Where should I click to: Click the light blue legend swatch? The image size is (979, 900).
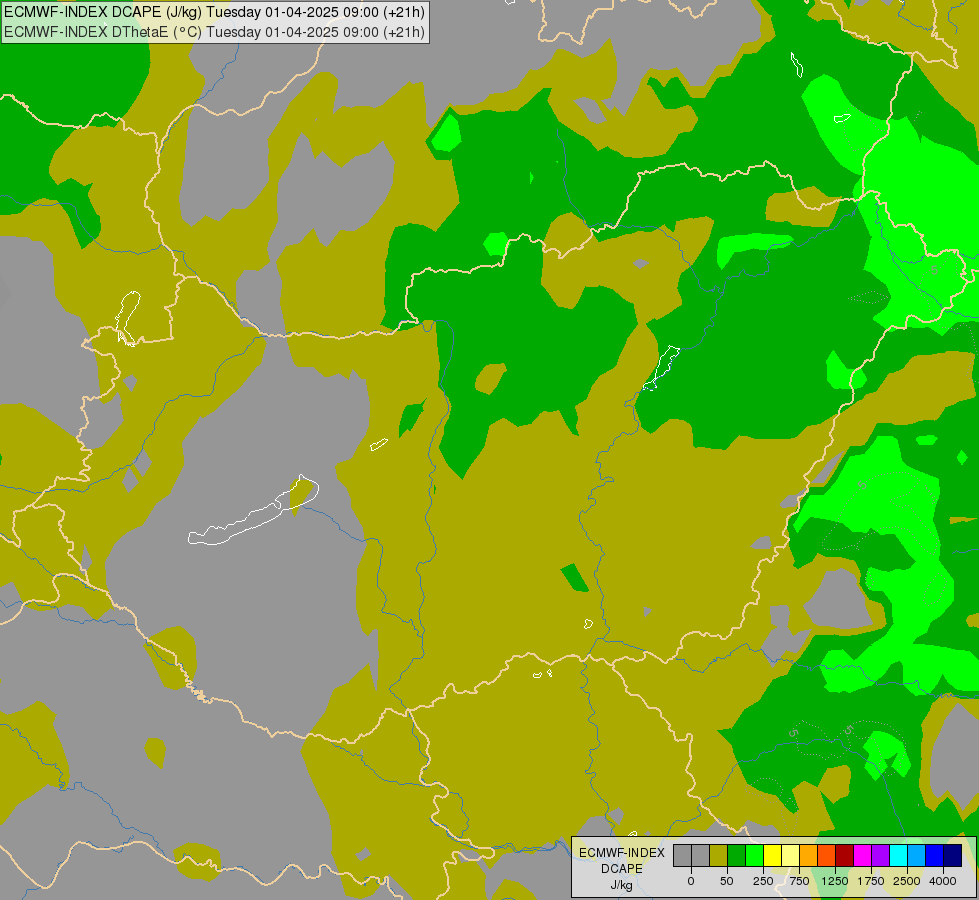(x=917, y=855)
